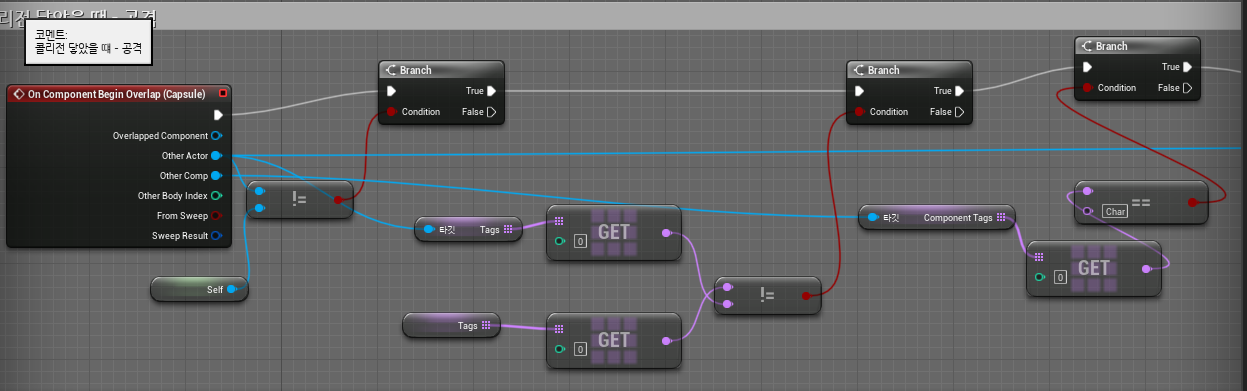
Task: Click the red output pin of the == node
Action: coord(1192,201)
